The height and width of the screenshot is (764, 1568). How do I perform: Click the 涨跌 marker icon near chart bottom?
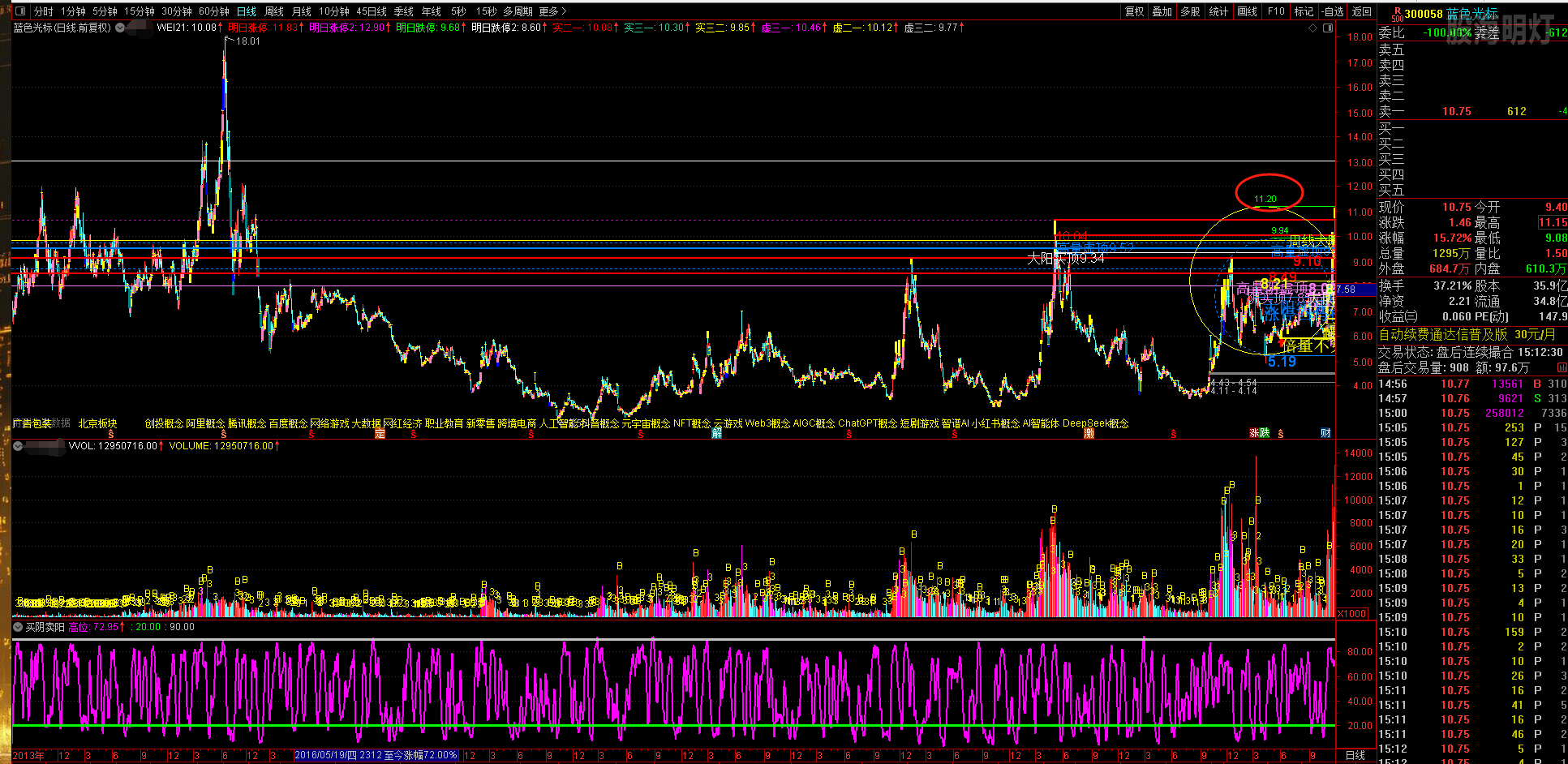[x=1259, y=433]
